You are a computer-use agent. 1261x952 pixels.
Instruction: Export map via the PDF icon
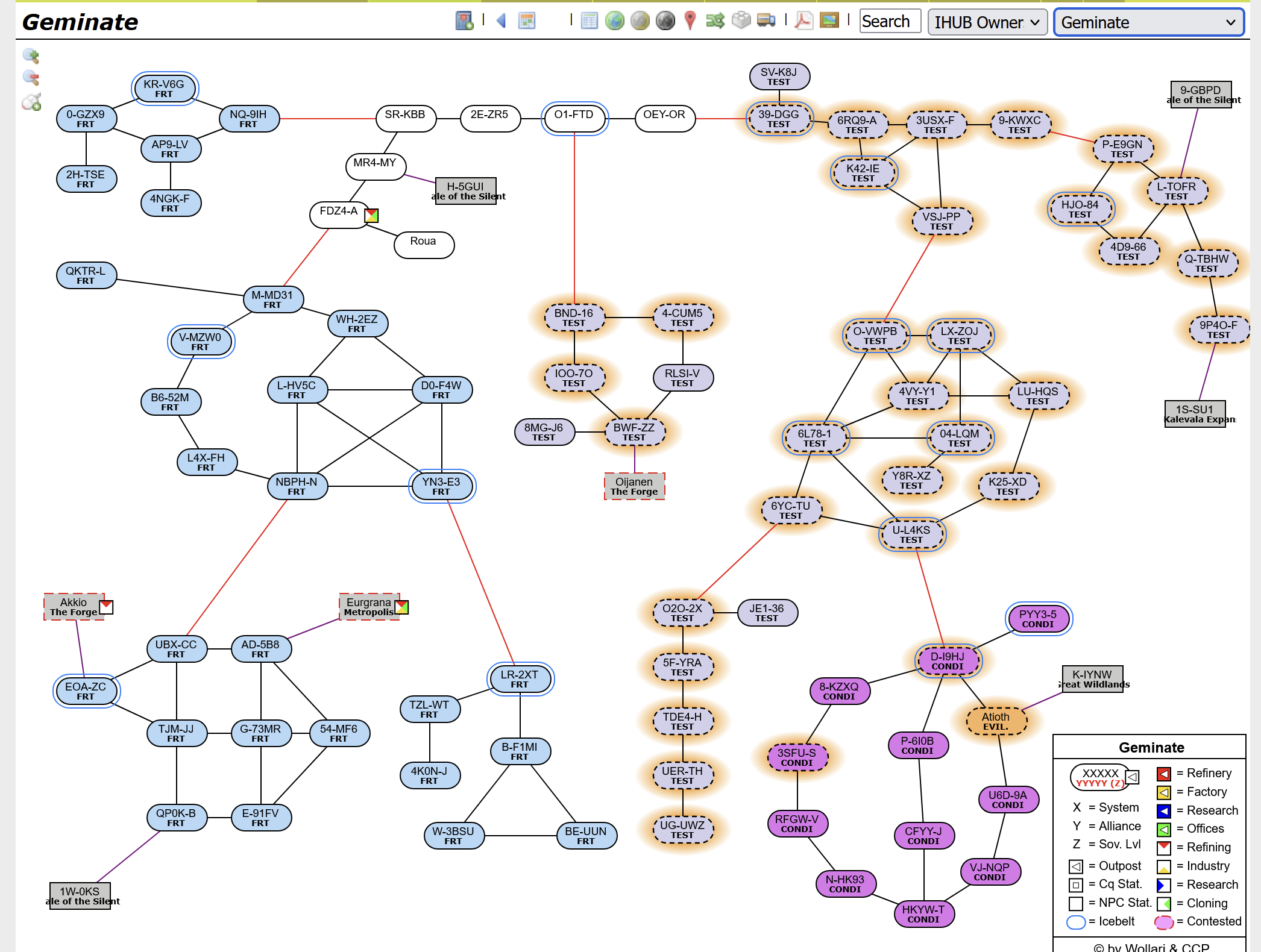click(x=803, y=21)
